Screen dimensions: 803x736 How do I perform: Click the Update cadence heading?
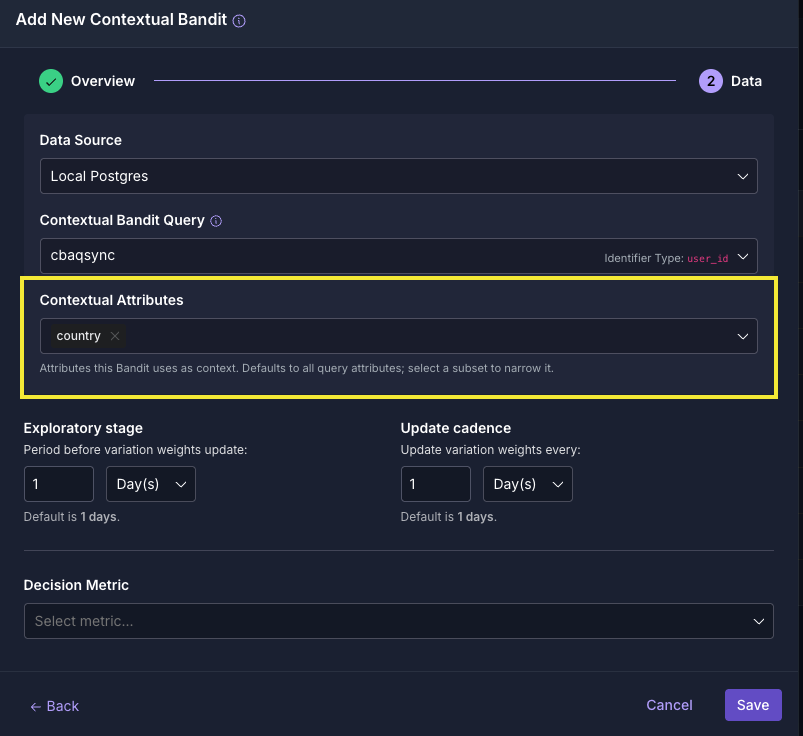pyautogui.click(x=456, y=428)
